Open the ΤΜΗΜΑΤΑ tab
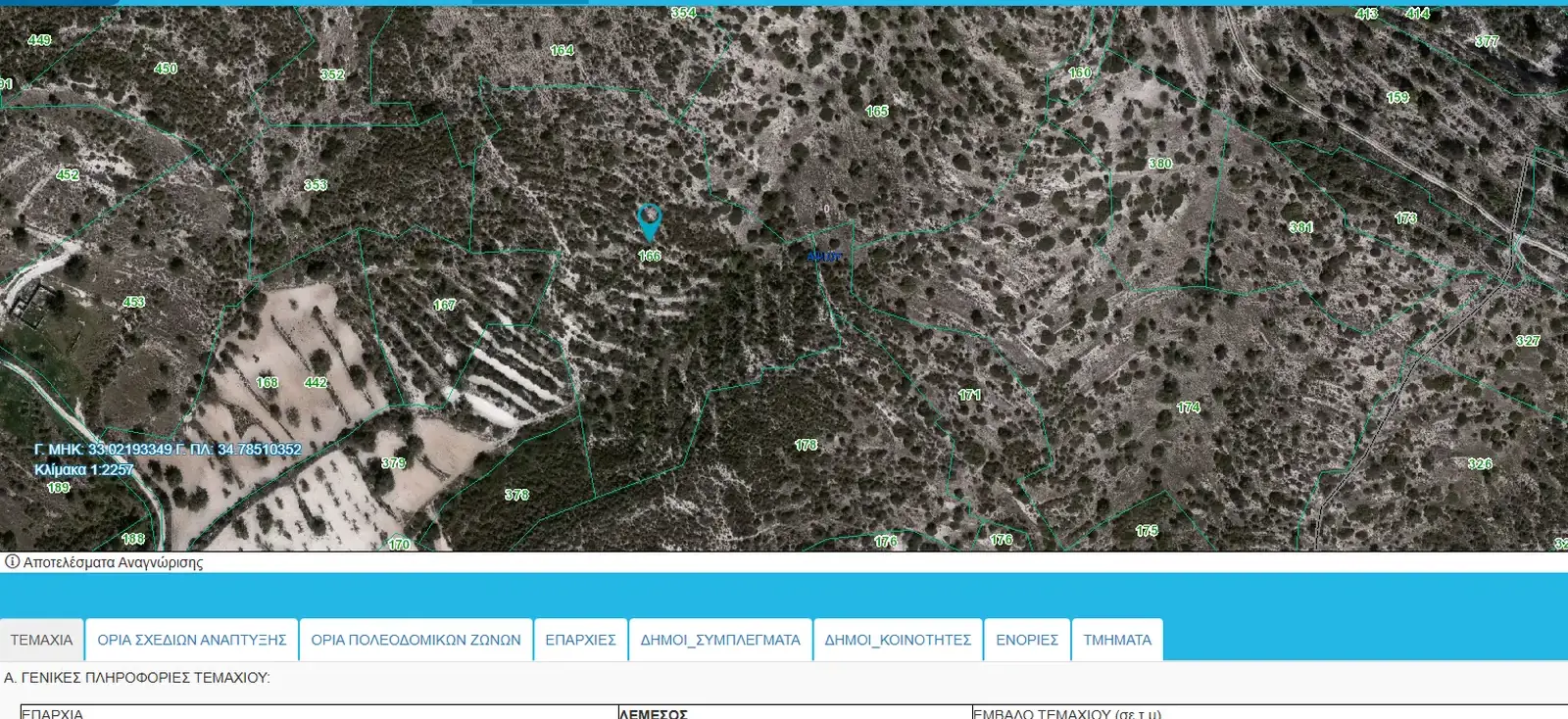 click(1117, 640)
